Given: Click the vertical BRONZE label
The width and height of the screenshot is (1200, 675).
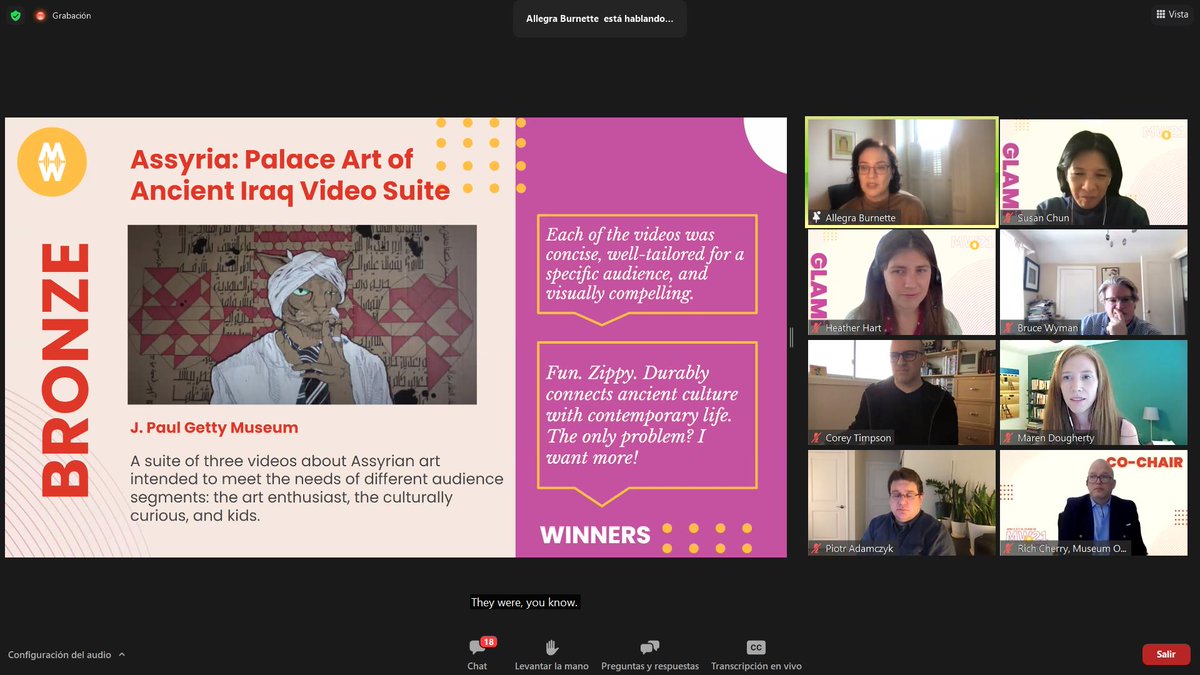Looking at the screenshot, I should (x=65, y=369).
